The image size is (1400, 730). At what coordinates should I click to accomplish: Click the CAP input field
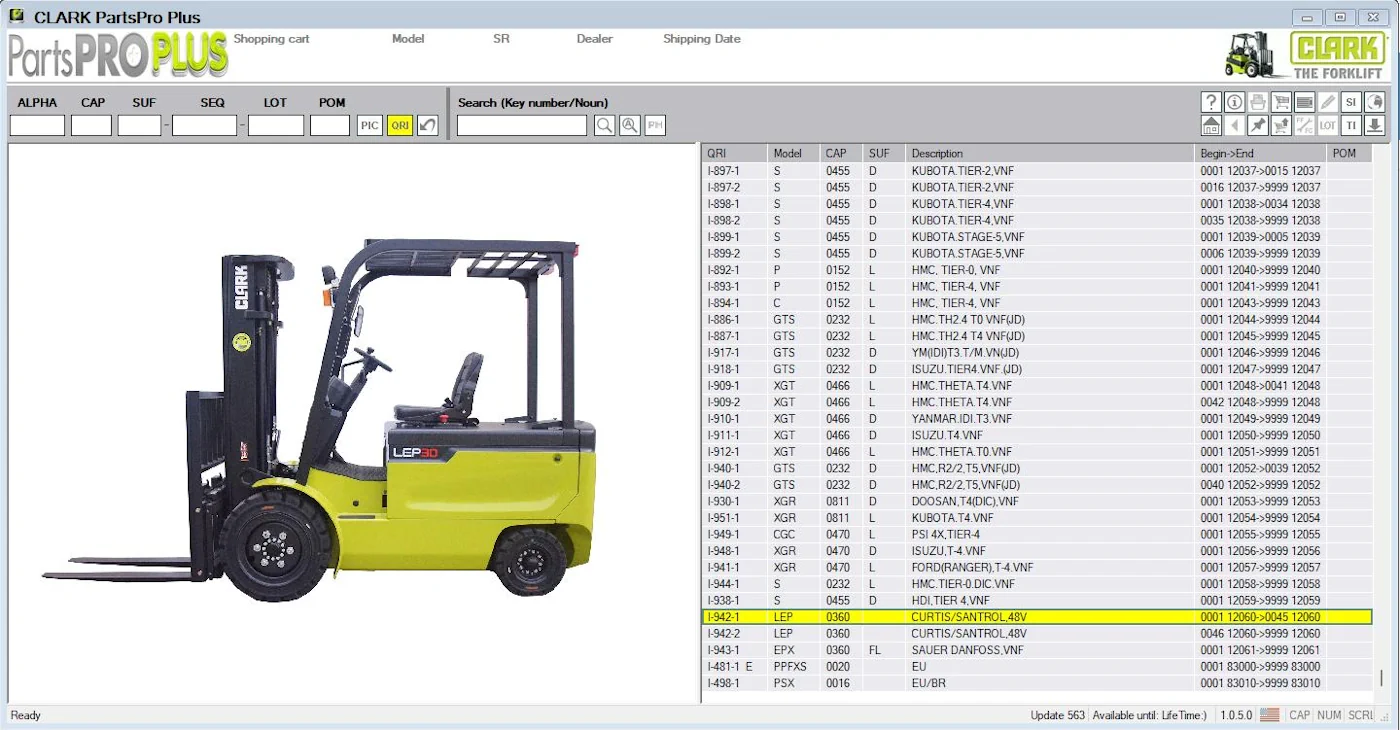coord(91,125)
